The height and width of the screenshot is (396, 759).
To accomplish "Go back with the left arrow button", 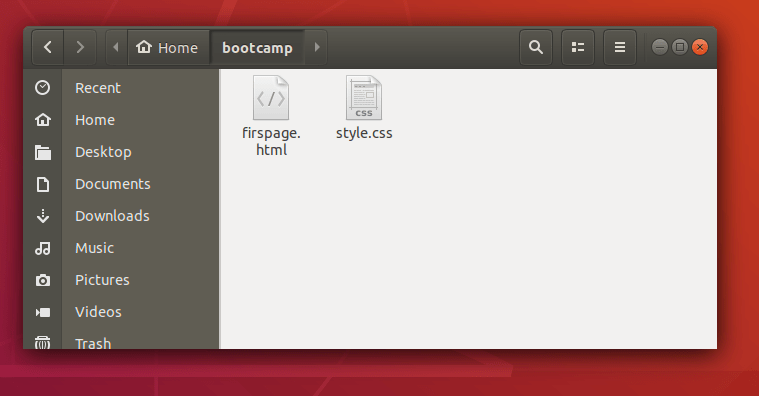I will click(47, 47).
